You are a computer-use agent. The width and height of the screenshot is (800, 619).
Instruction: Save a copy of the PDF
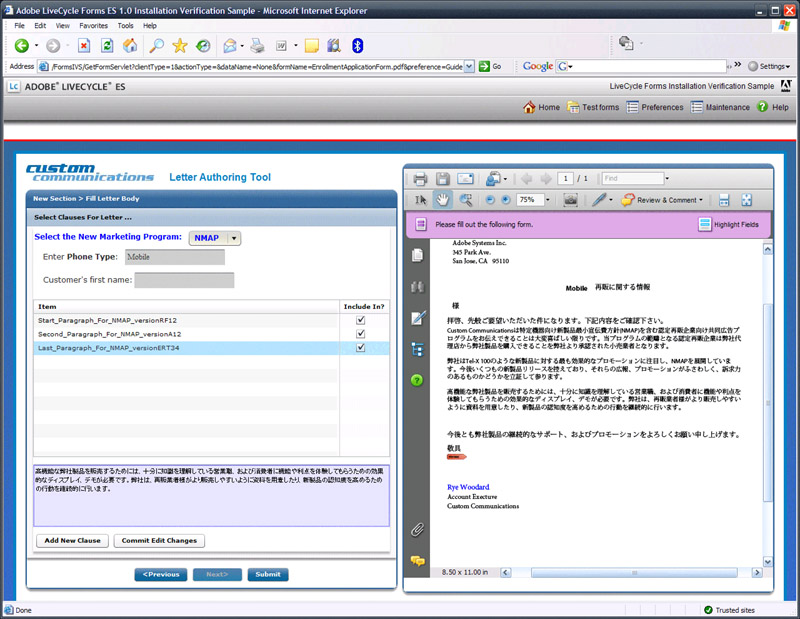coord(443,179)
